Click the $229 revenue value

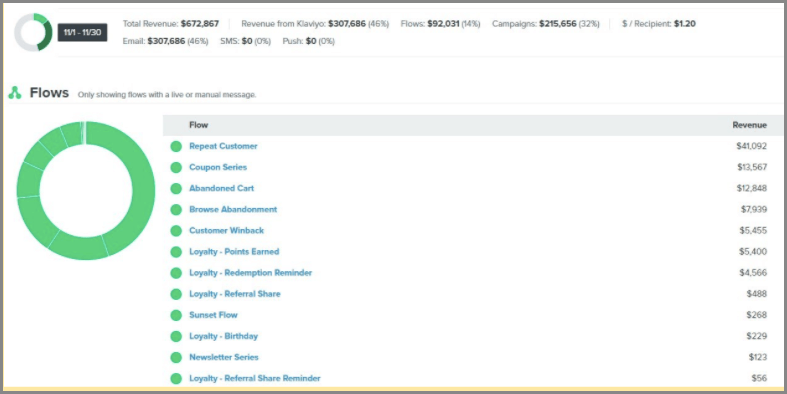[756, 336]
